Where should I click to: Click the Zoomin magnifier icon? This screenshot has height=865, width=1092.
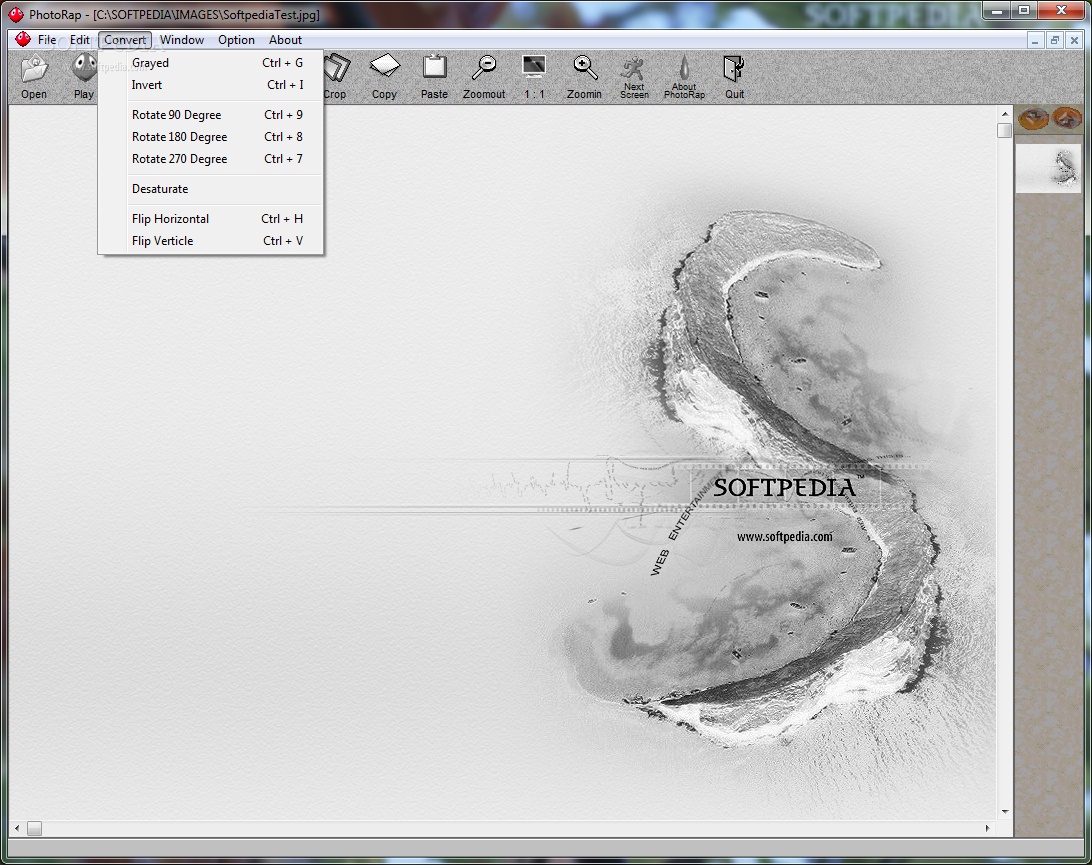coord(584,77)
